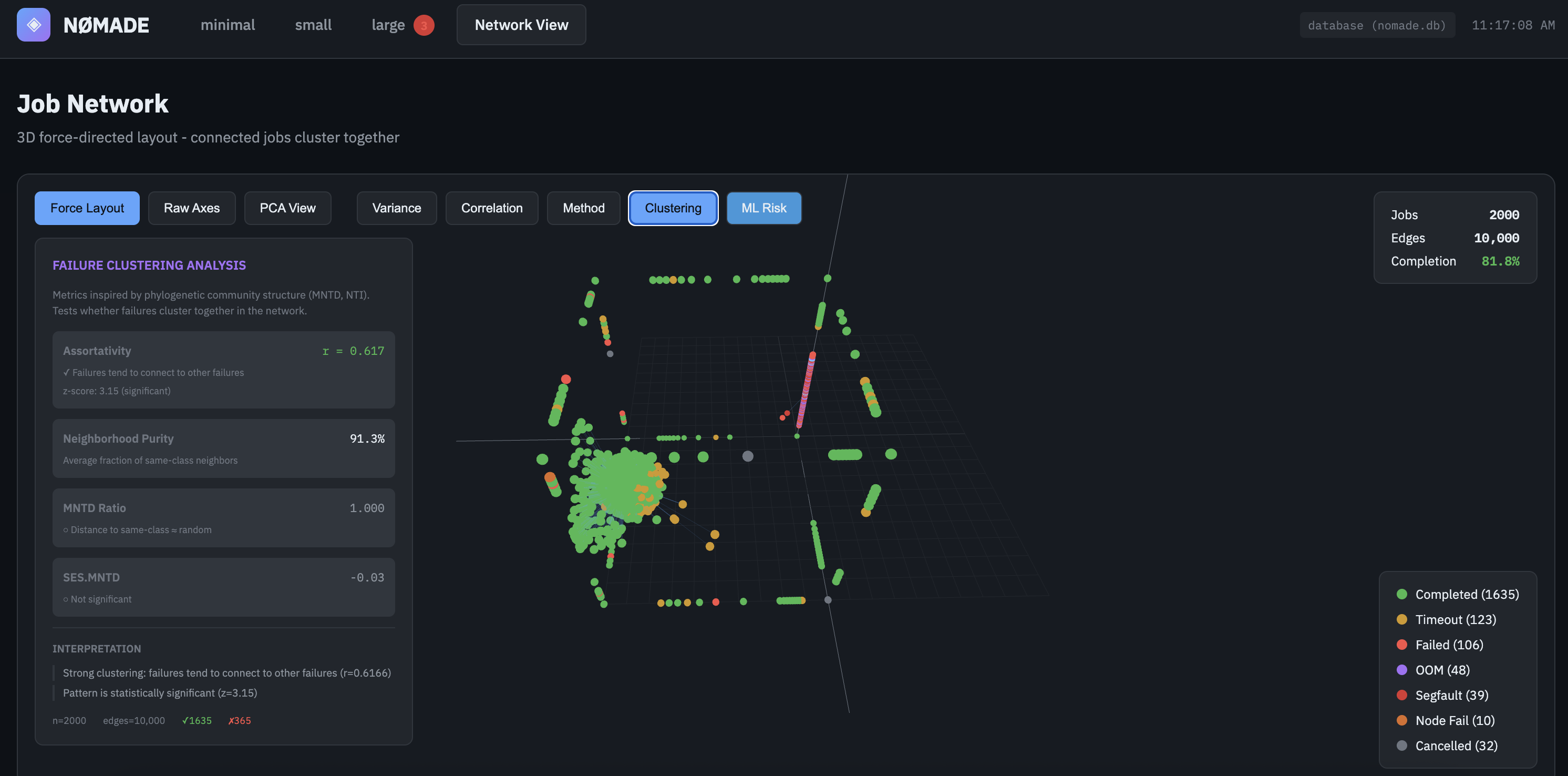Expand the Assortativity metric card
This screenshot has height=776, width=1568.
pos(223,370)
